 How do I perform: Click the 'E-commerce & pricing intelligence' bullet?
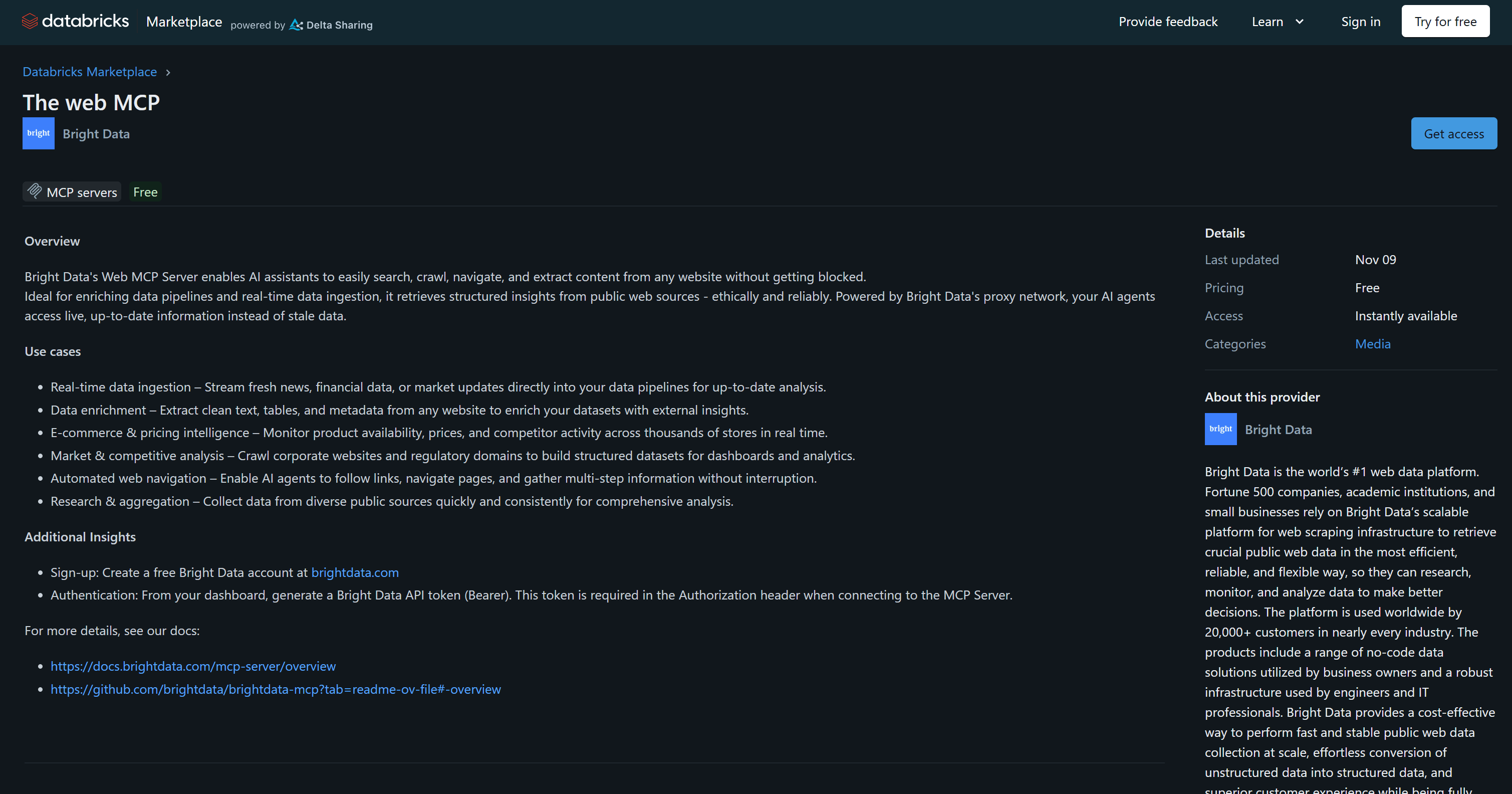pyautogui.click(x=438, y=433)
